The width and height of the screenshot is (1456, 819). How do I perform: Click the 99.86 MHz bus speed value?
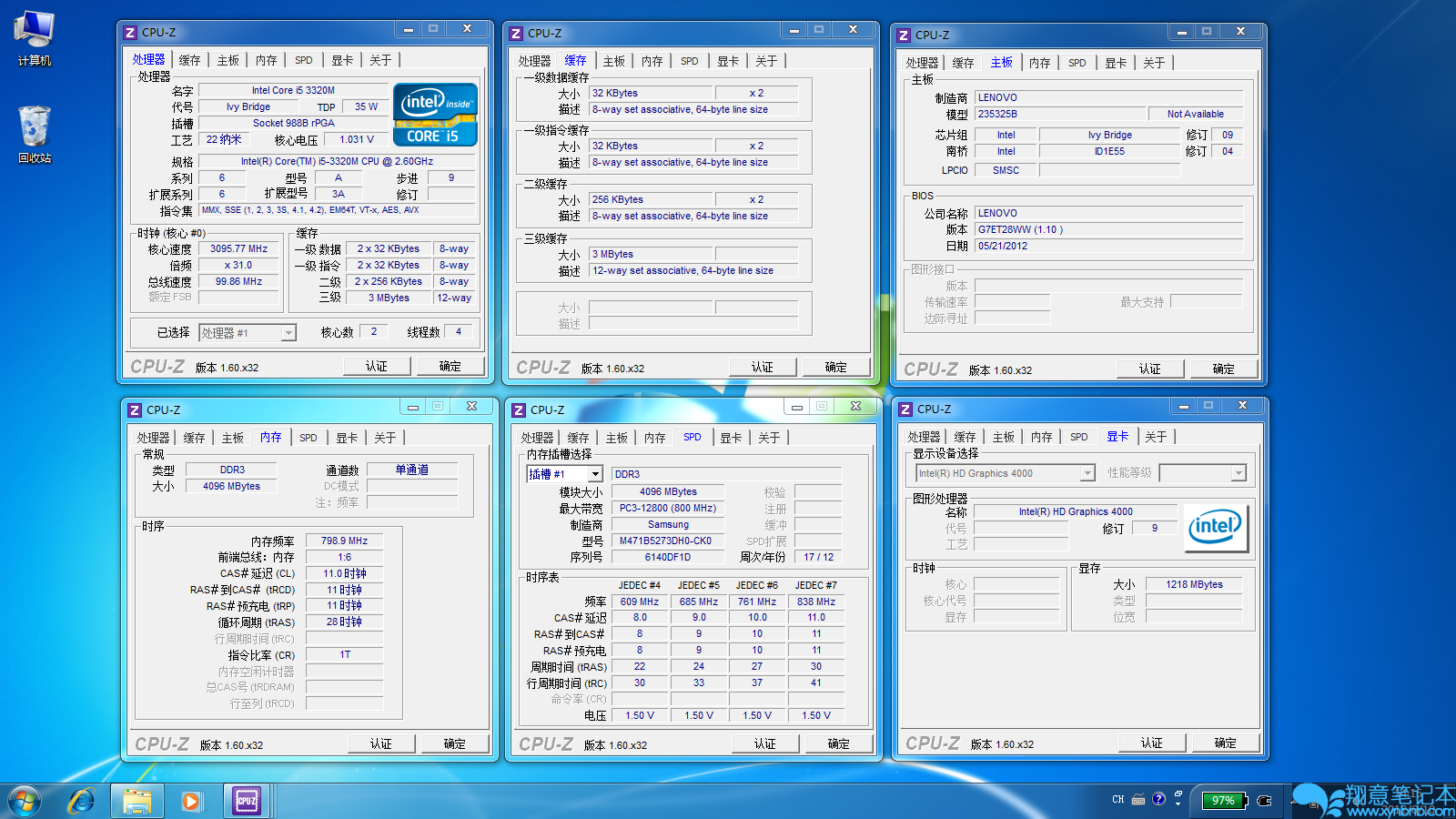[x=239, y=282]
